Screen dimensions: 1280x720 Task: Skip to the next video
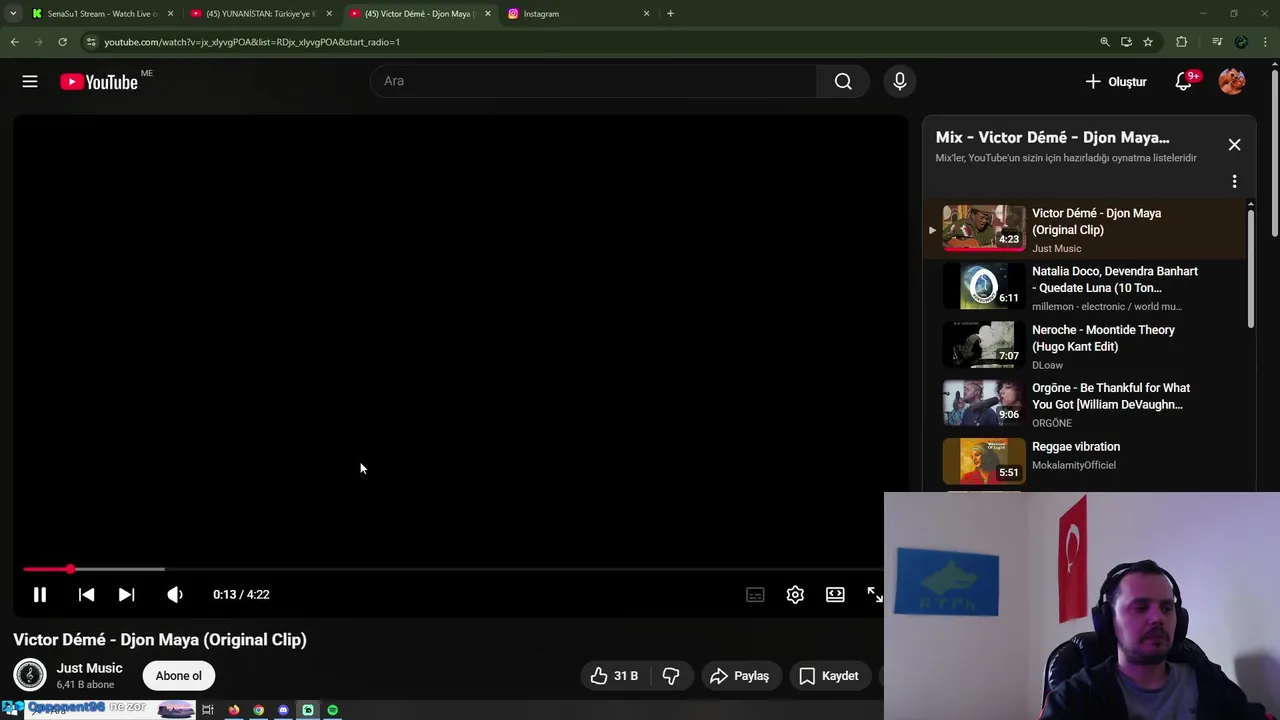[126, 594]
